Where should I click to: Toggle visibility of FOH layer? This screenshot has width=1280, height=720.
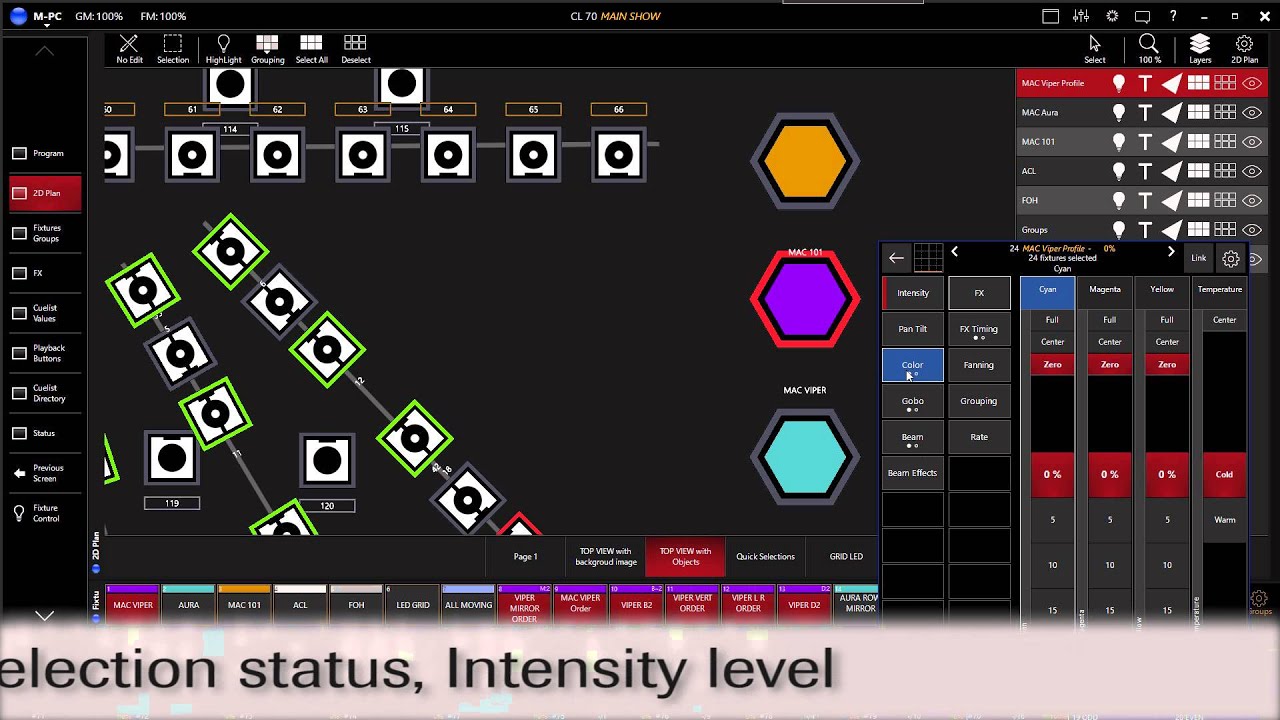[1252, 200]
